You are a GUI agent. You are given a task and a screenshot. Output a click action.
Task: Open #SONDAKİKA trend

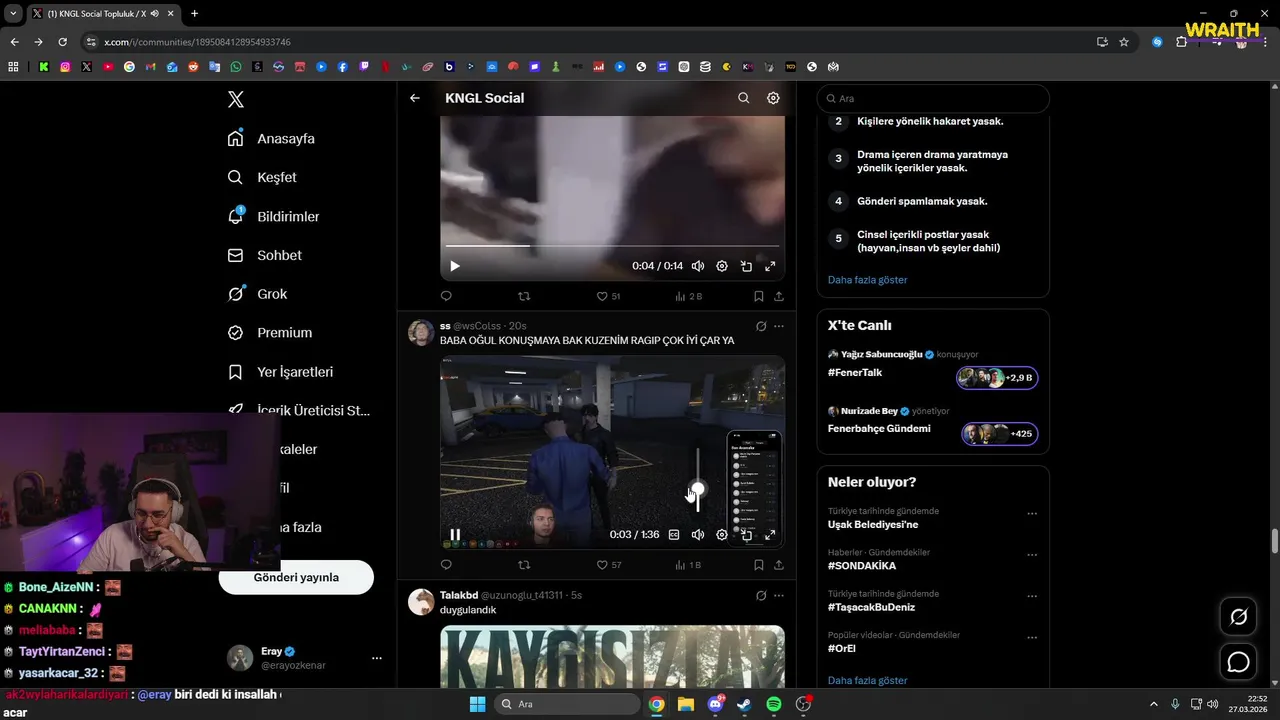[x=862, y=566]
